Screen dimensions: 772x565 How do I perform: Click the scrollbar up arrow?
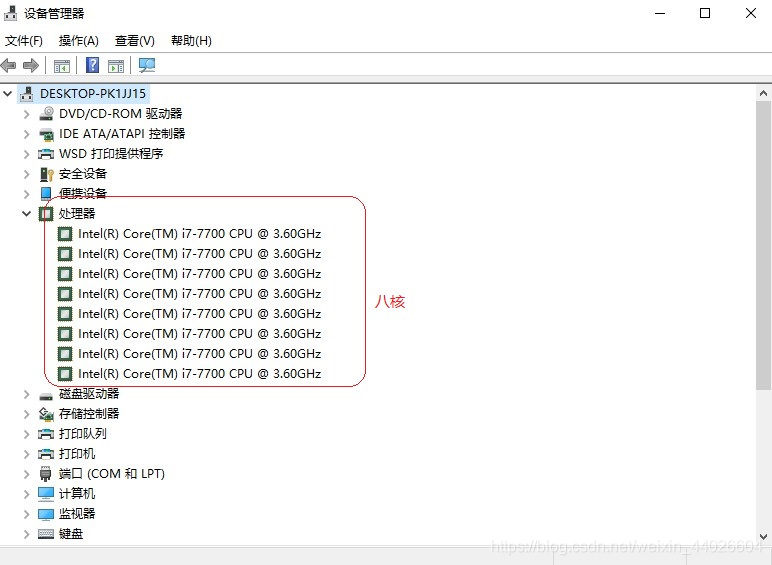click(x=763, y=93)
